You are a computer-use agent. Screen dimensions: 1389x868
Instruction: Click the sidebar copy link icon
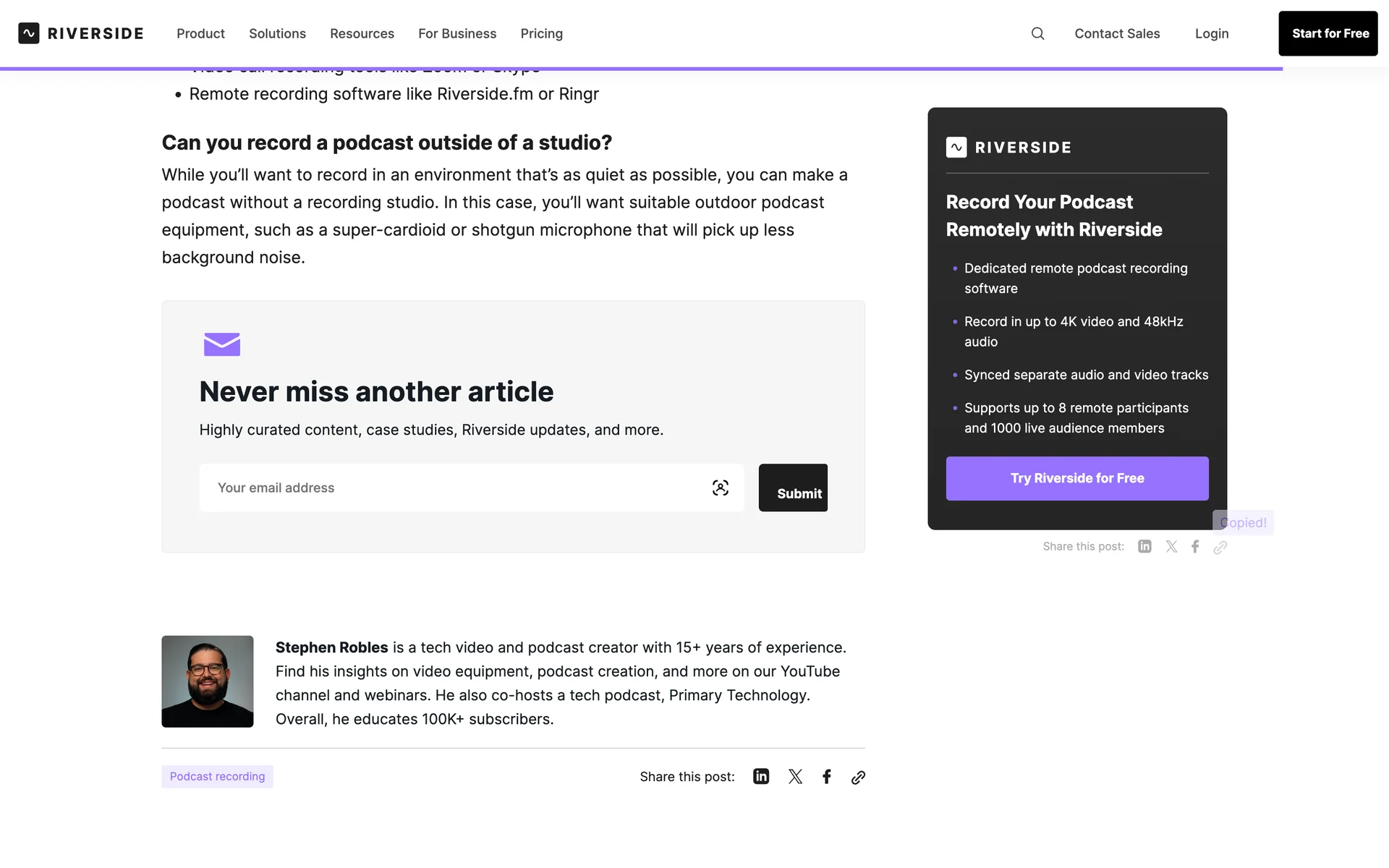[x=1220, y=547]
